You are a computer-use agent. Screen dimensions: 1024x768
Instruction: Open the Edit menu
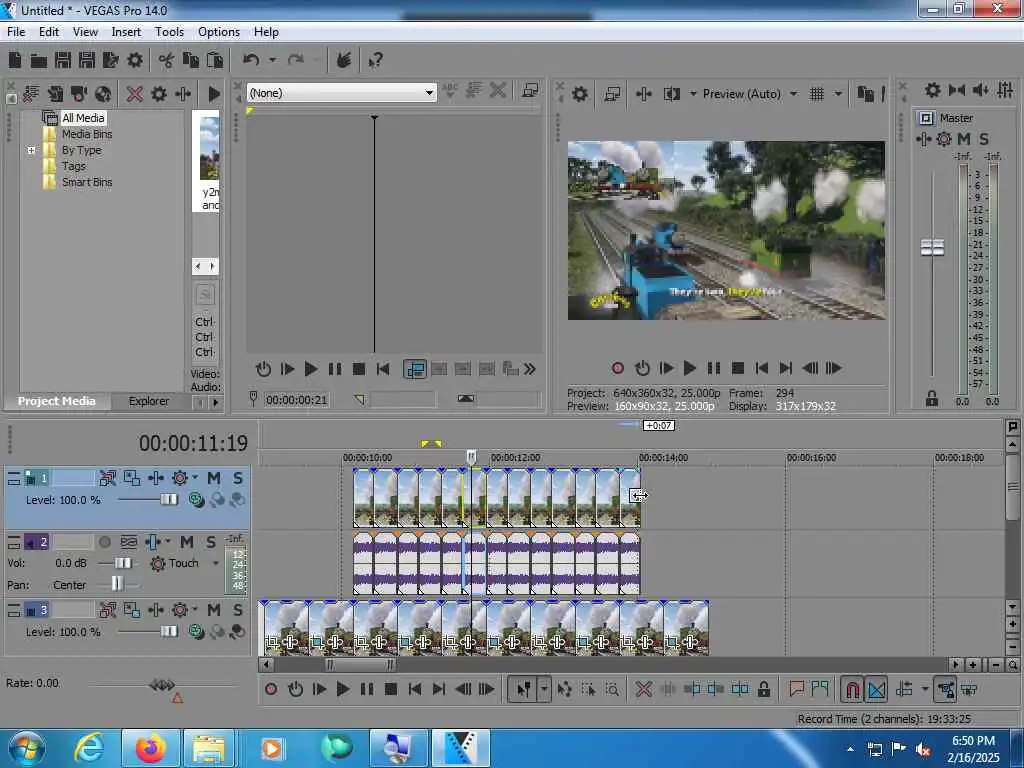pyautogui.click(x=48, y=32)
